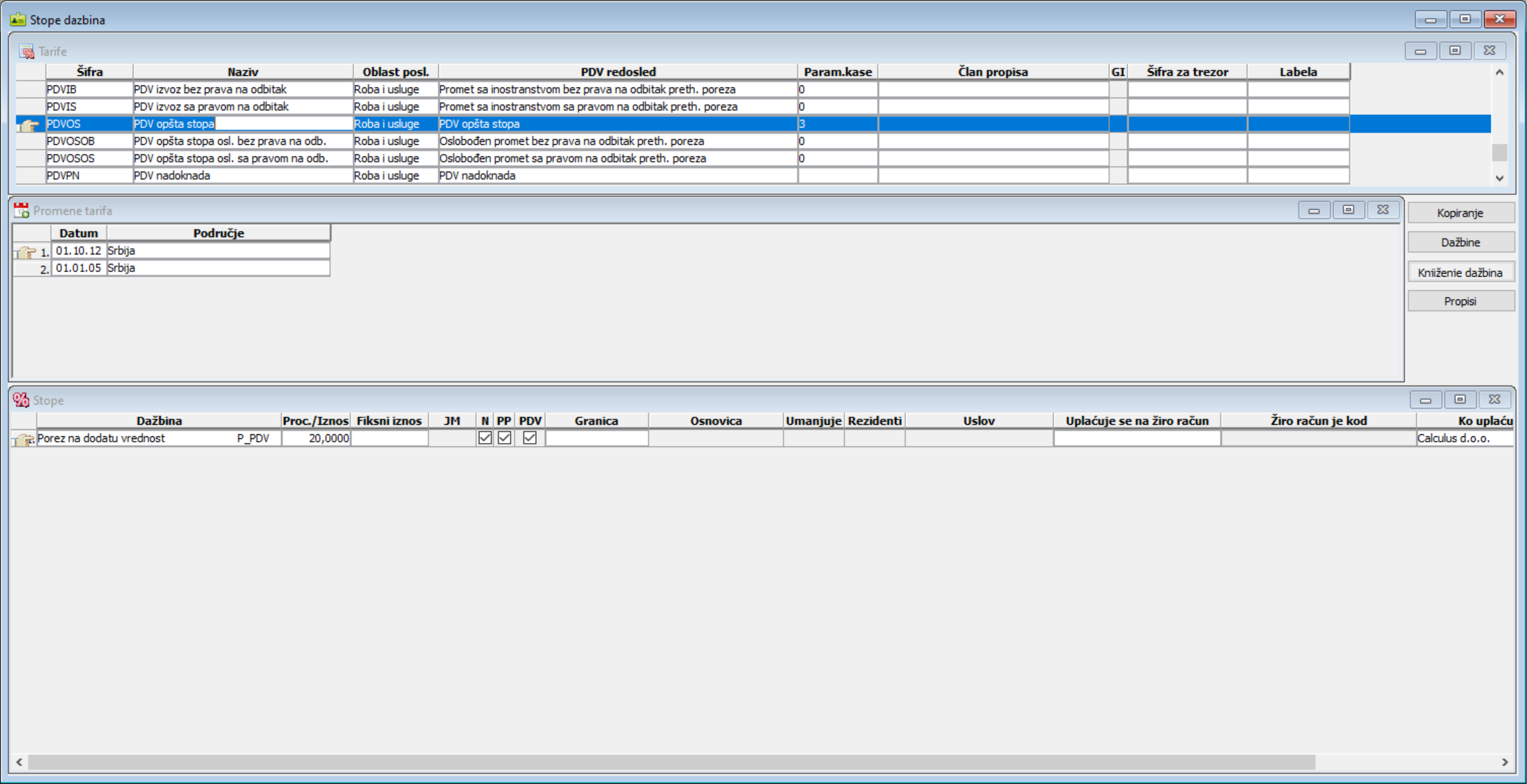Click the hand marker beside Porez na dodatu vrednost
The width and height of the screenshot is (1527, 784).
[x=24, y=439]
